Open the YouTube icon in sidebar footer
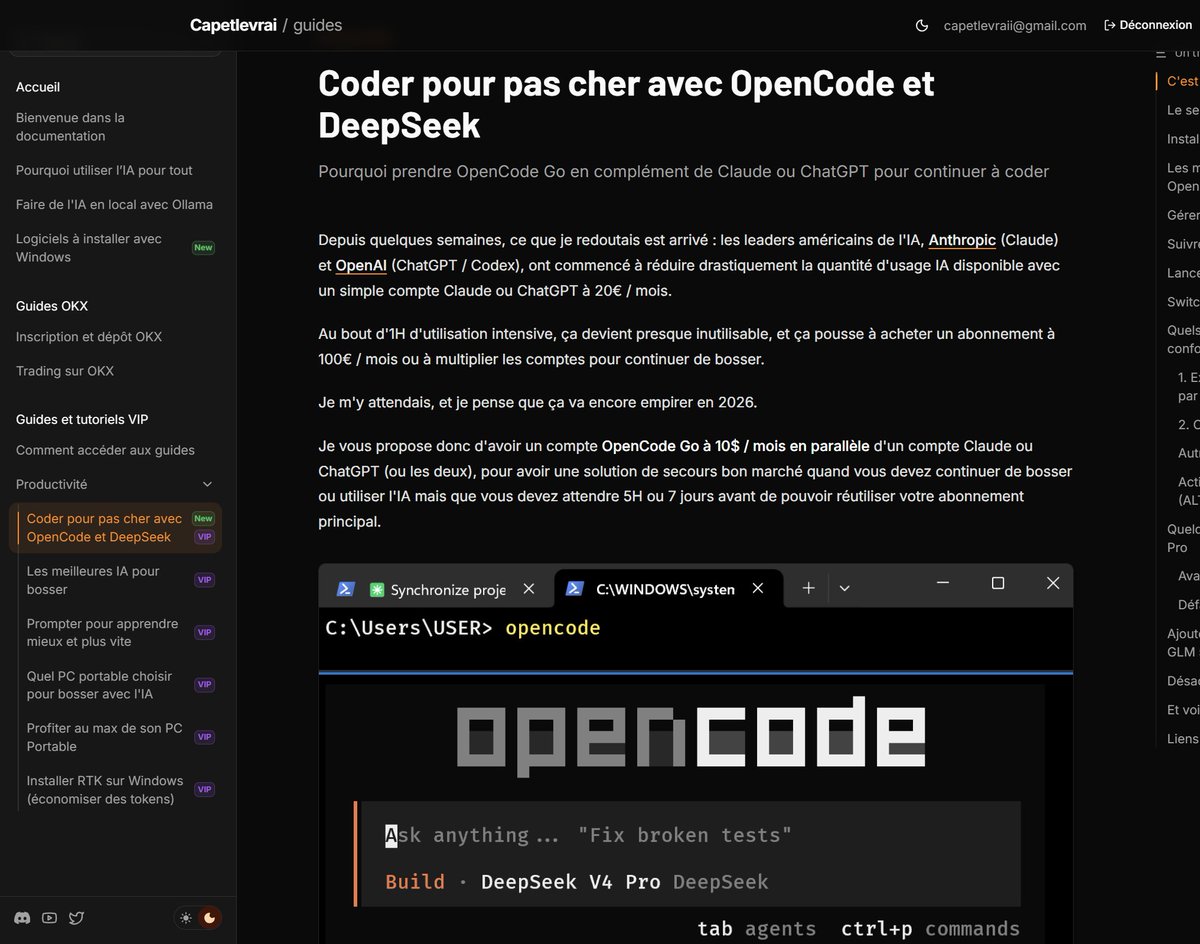This screenshot has width=1200, height=944. coord(49,917)
